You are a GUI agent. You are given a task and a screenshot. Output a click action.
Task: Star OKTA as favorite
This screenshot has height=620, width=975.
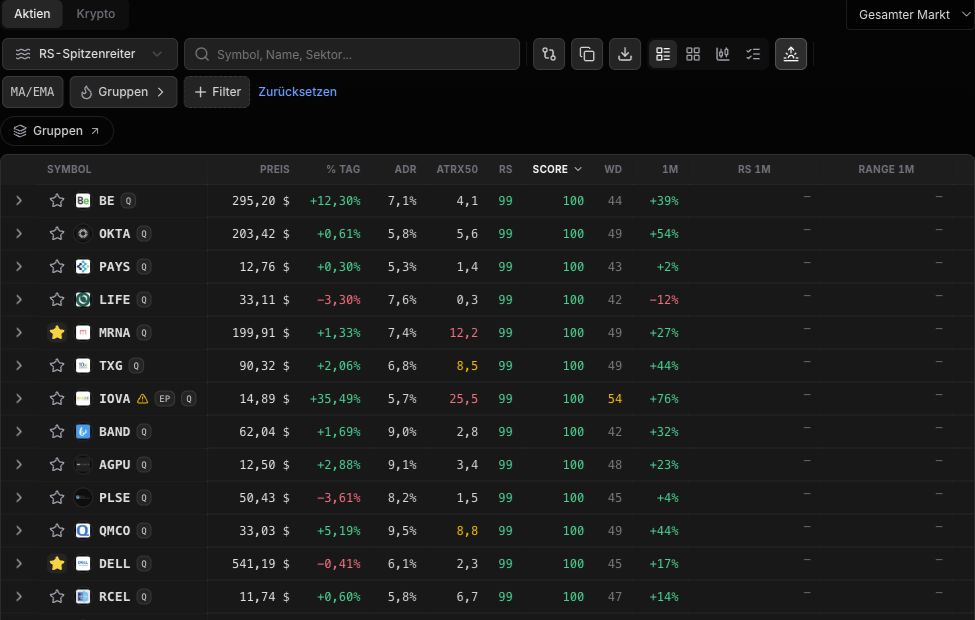coord(57,234)
